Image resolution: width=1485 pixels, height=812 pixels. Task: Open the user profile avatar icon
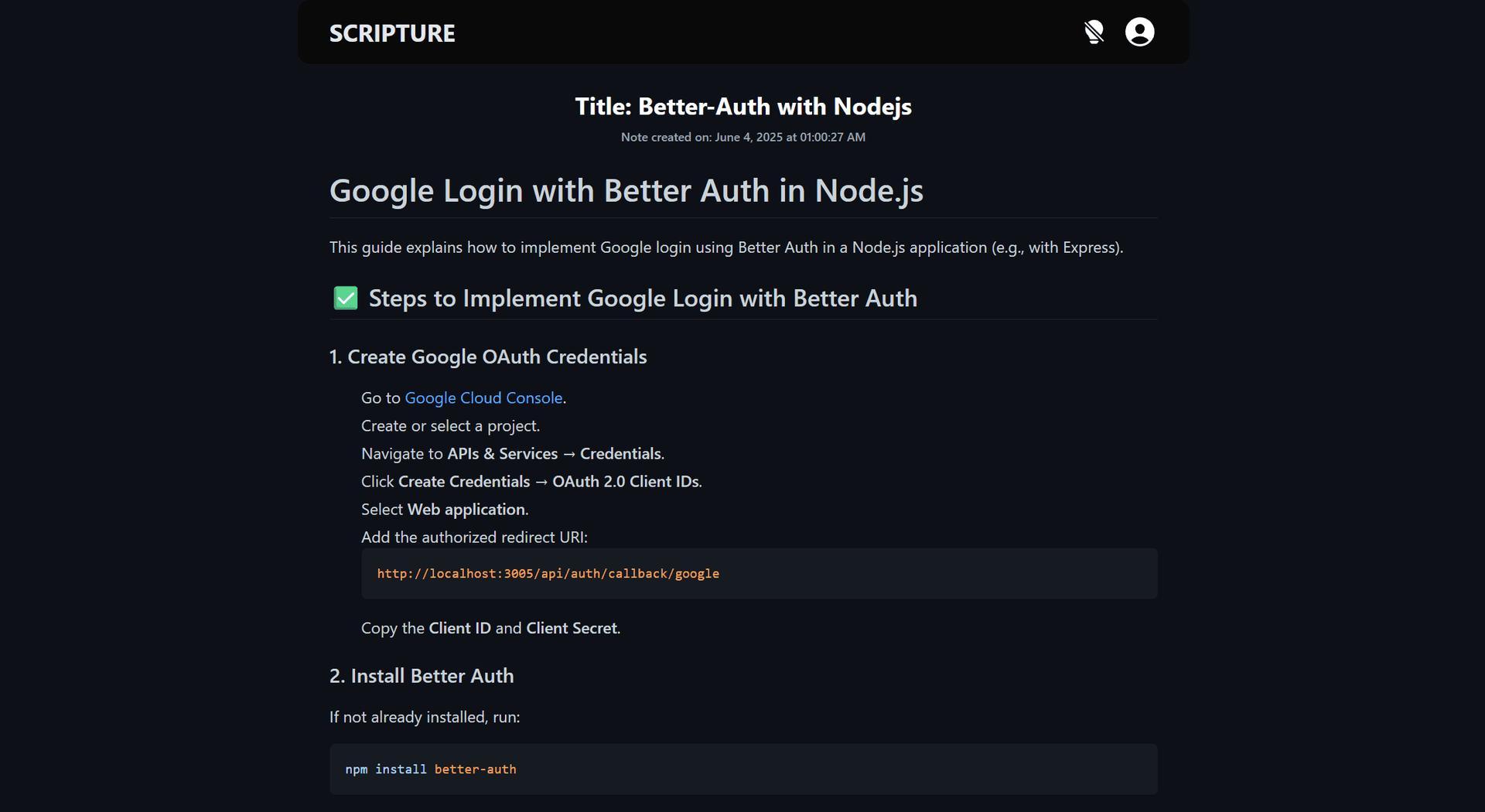click(x=1139, y=32)
